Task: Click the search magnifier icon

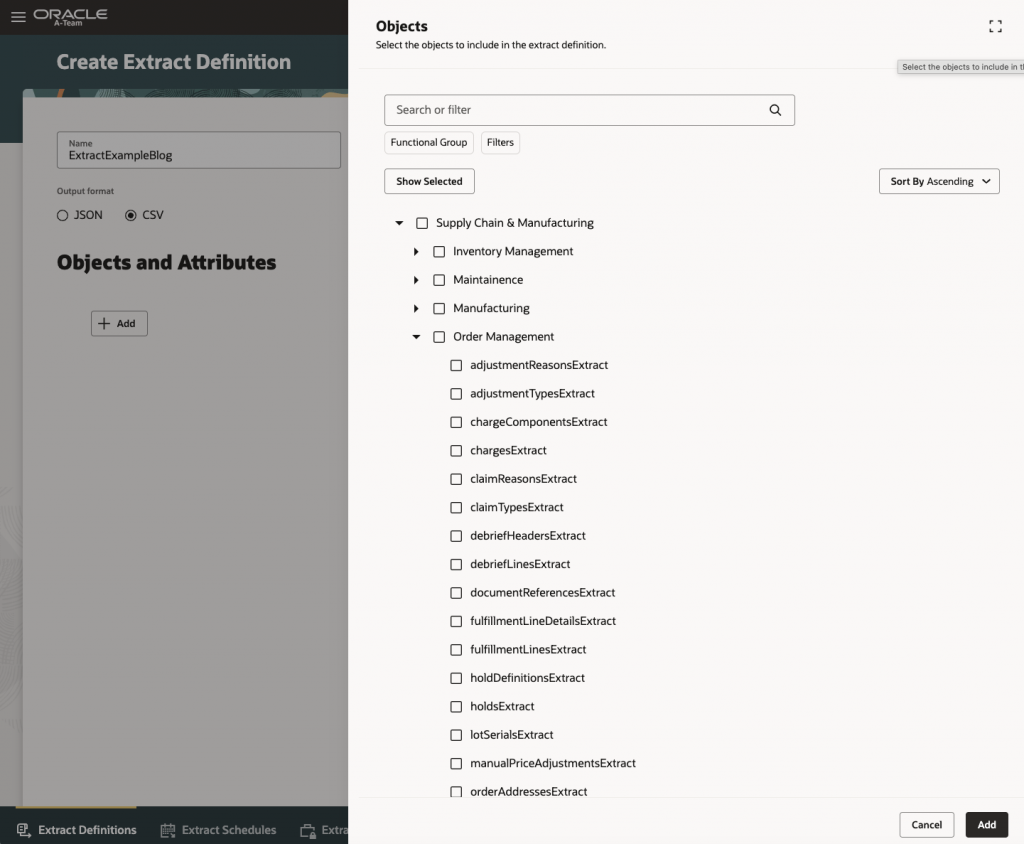Action: coord(775,110)
